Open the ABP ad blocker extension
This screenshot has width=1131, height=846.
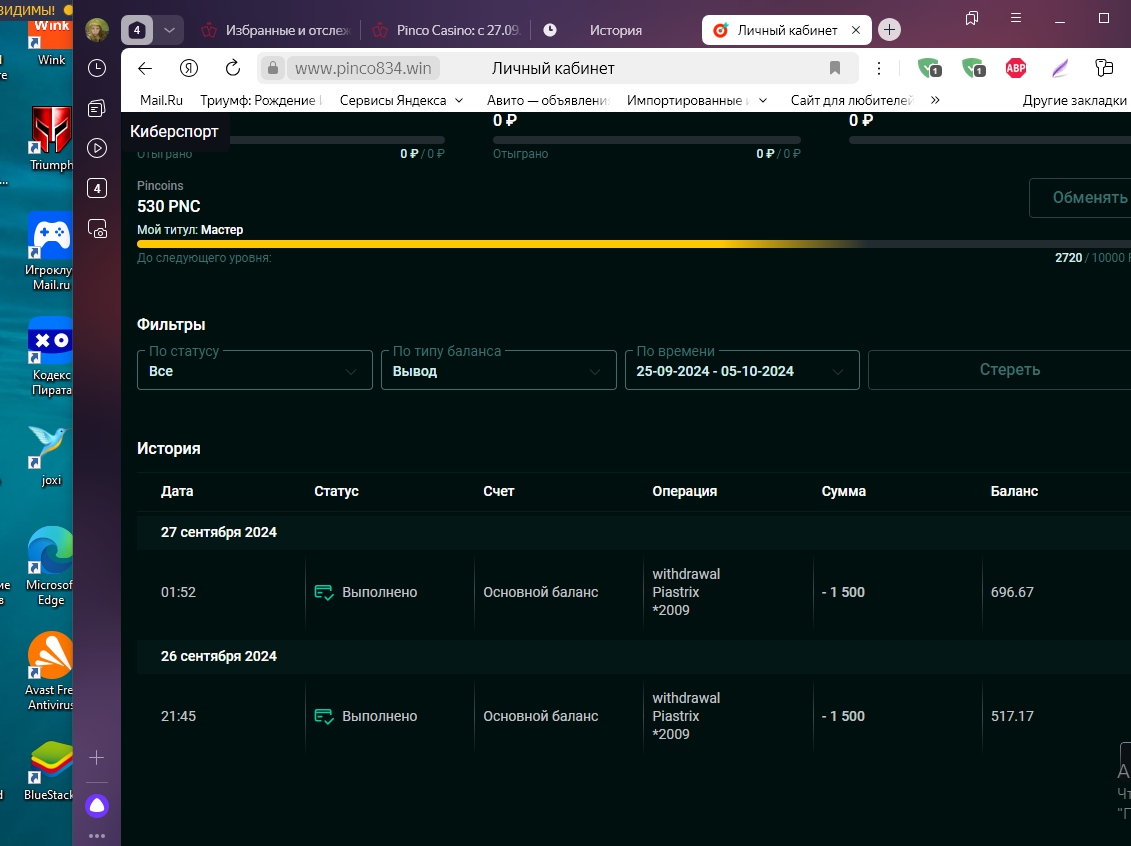(x=1016, y=69)
